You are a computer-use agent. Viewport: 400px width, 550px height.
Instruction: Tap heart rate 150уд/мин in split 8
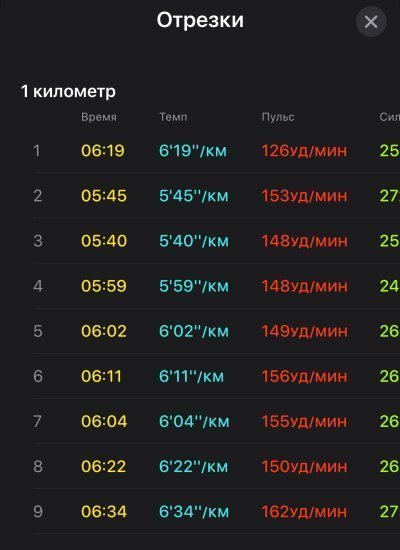tap(304, 467)
